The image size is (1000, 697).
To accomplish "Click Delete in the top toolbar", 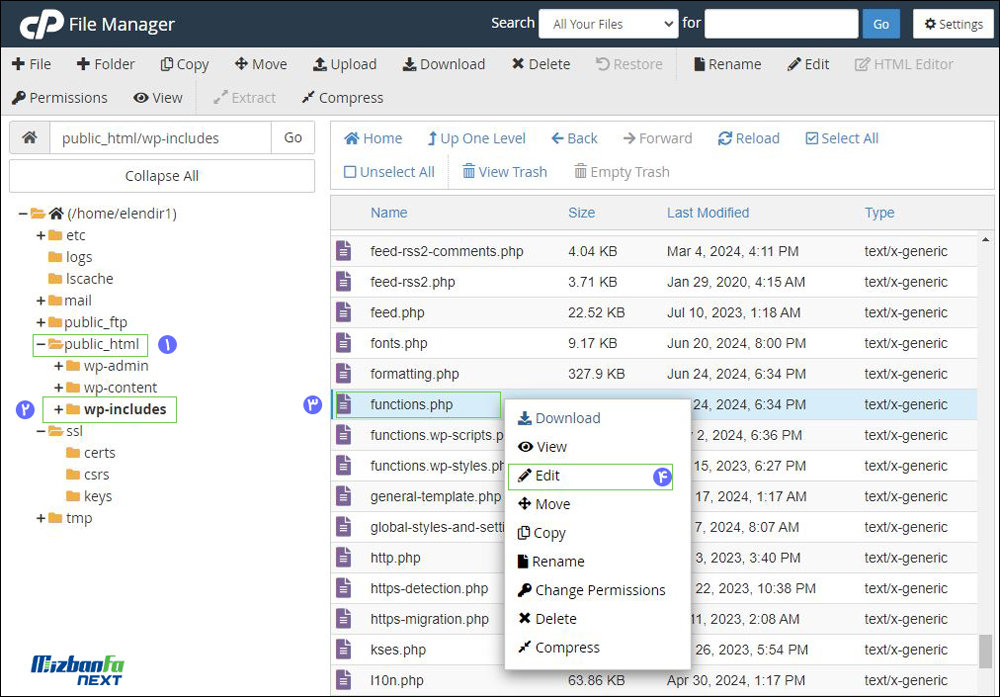I will click(x=541, y=64).
